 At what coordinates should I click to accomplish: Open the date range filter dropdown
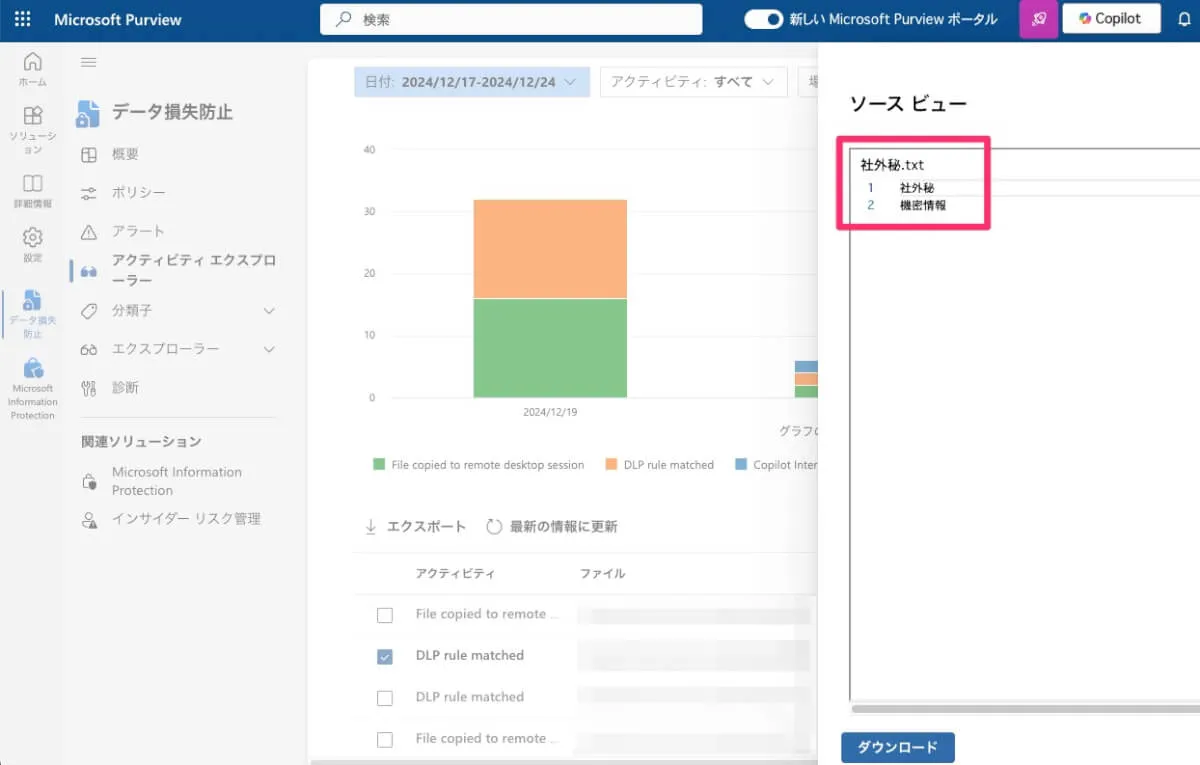(x=471, y=82)
